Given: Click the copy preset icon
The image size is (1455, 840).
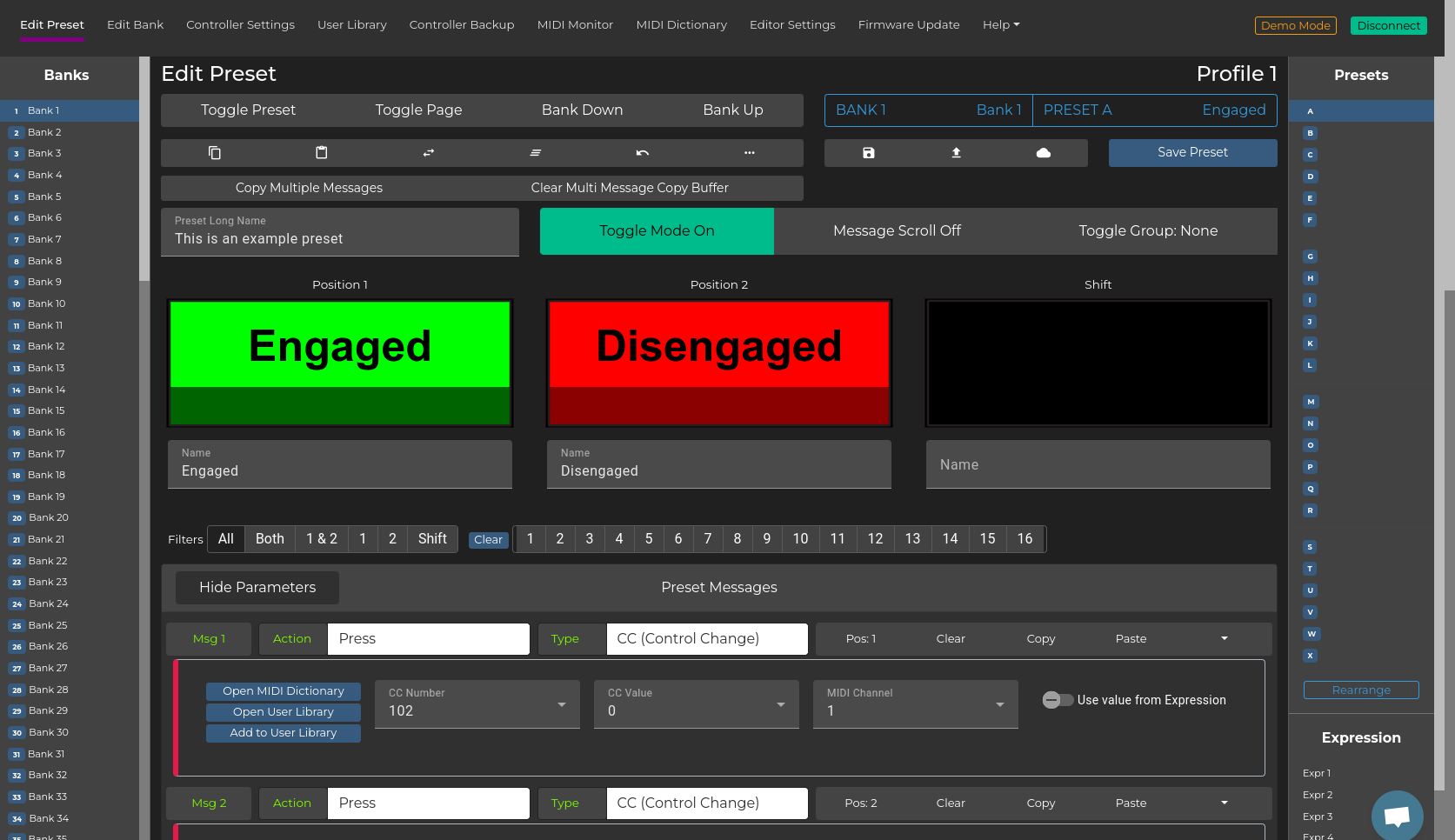Looking at the screenshot, I should [215, 153].
